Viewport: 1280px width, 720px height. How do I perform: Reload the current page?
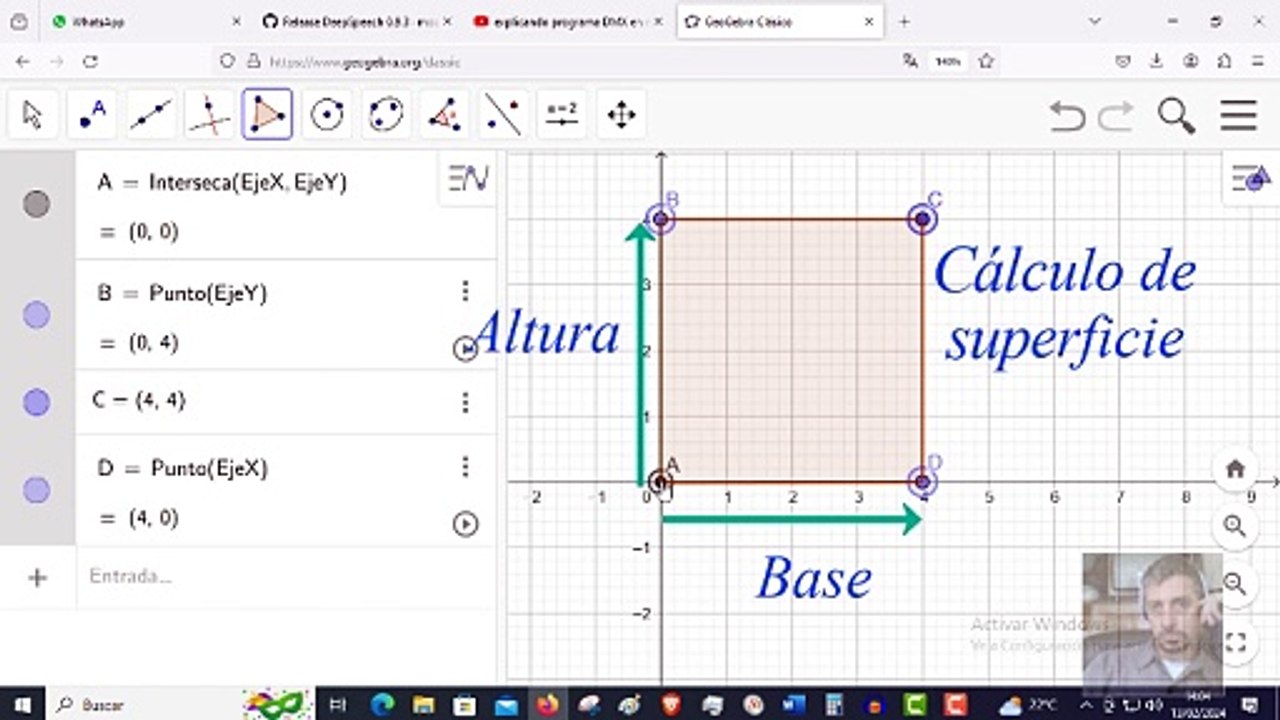[90, 61]
